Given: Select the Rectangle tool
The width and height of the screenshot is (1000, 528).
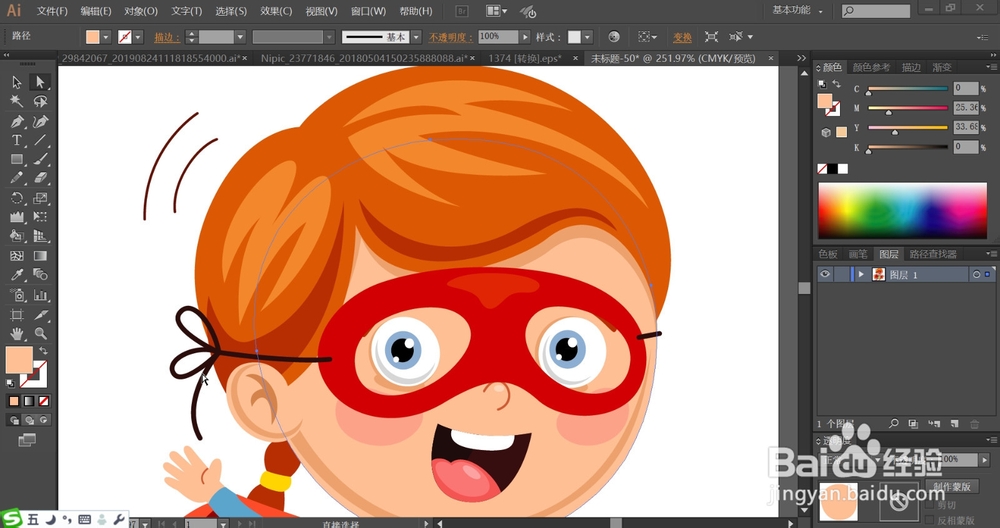Looking at the screenshot, I should click(17, 159).
